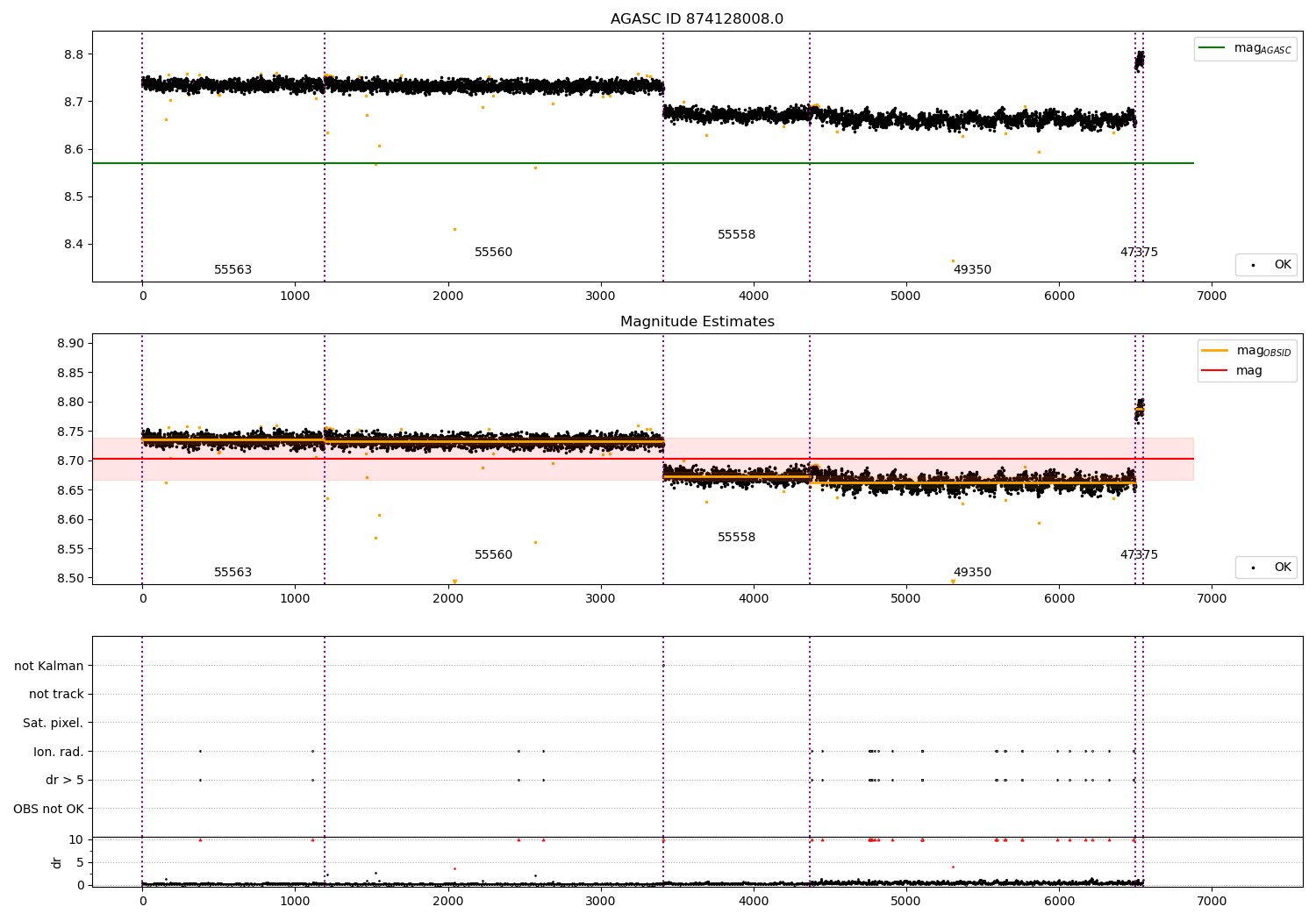This screenshot has height=921, width=1316.
Task: Click OBSID label 55563 in the Magnitude Estimates plot
Action: click(x=232, y=573)
